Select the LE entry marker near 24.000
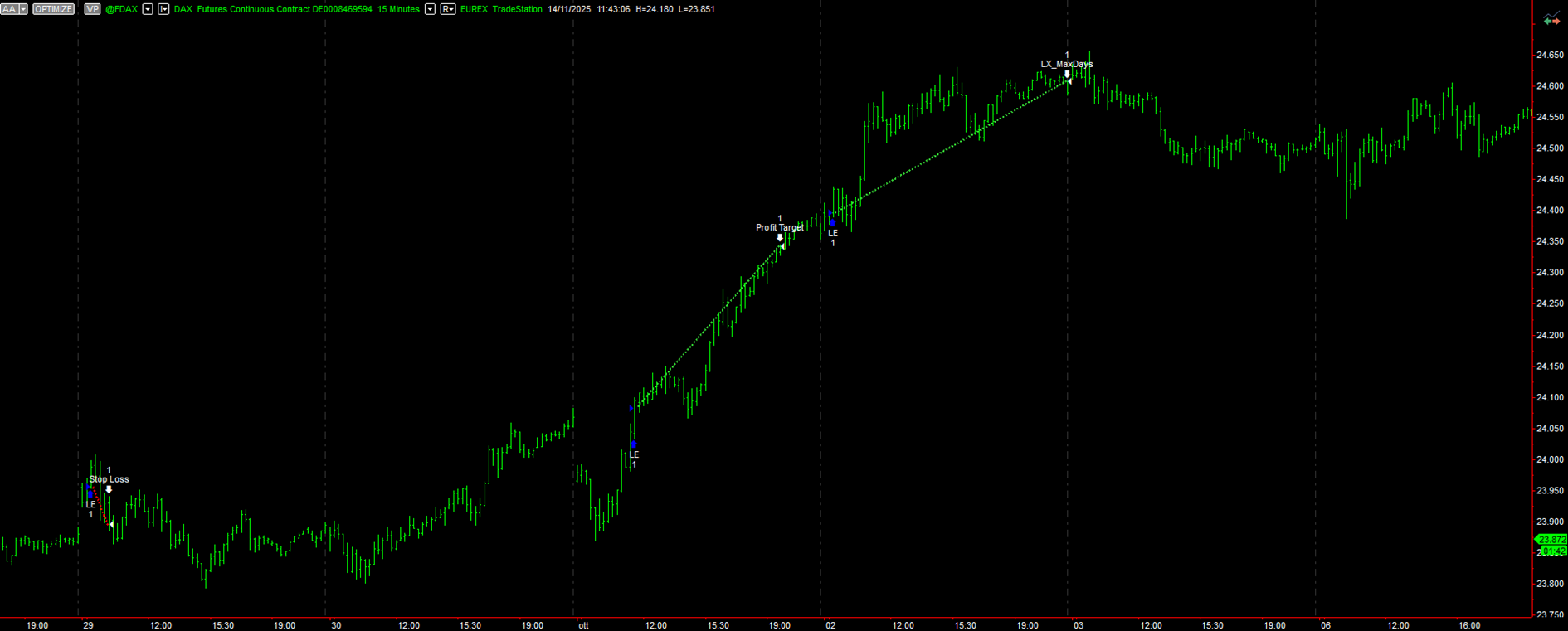The width and height of the screenshot is (1568, 631). click(x=634, y=445)
